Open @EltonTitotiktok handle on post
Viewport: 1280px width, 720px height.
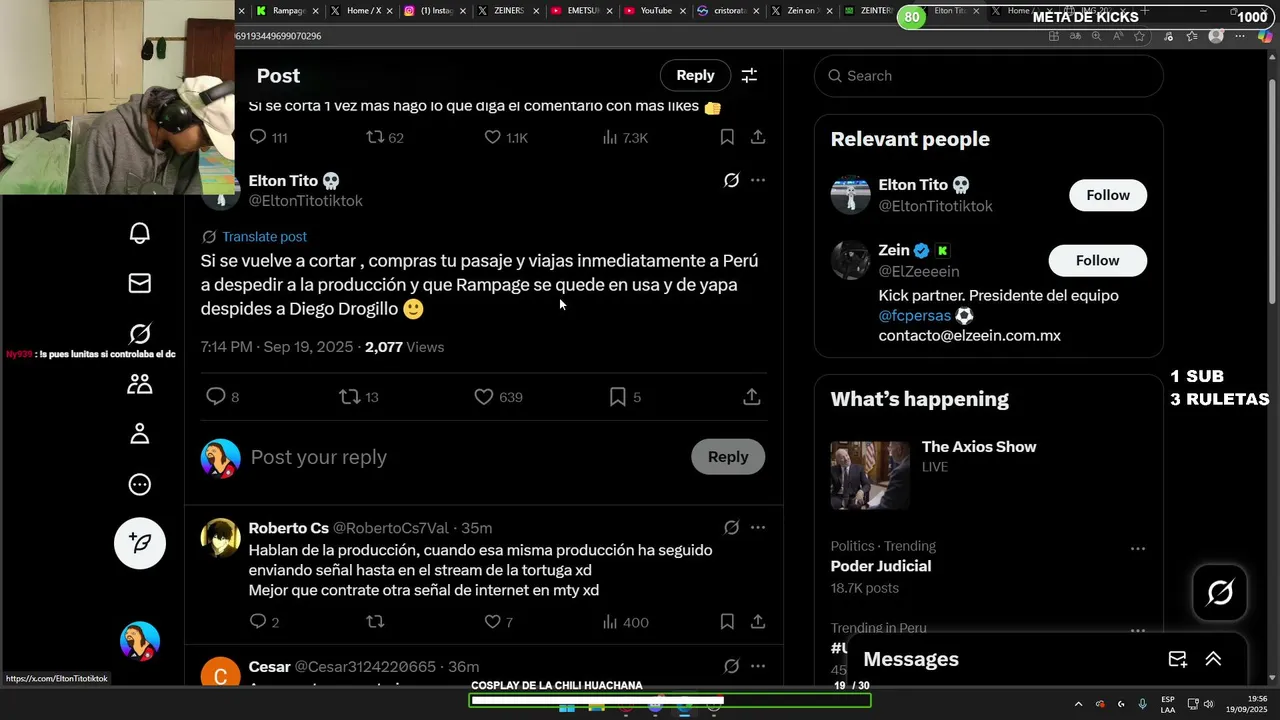click(x=306, y=201)
